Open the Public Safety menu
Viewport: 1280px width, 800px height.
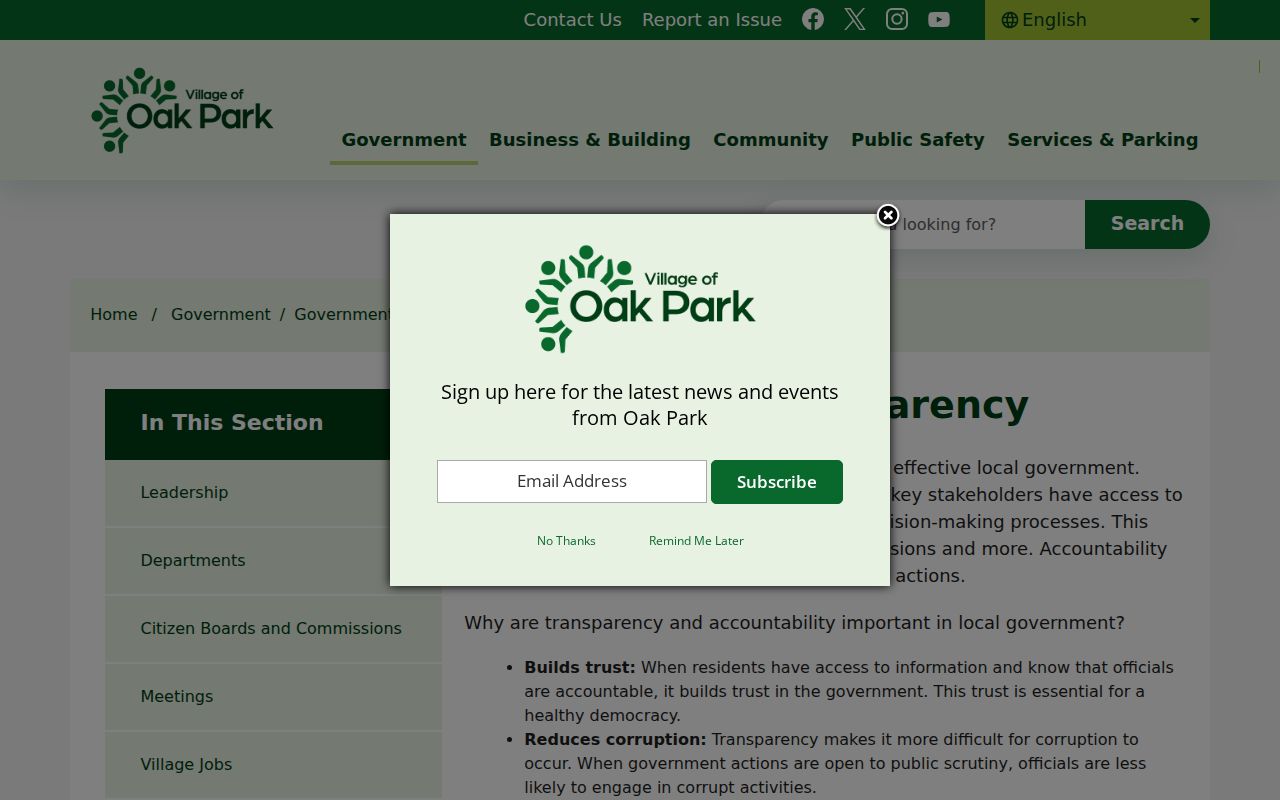pos(918,140)
